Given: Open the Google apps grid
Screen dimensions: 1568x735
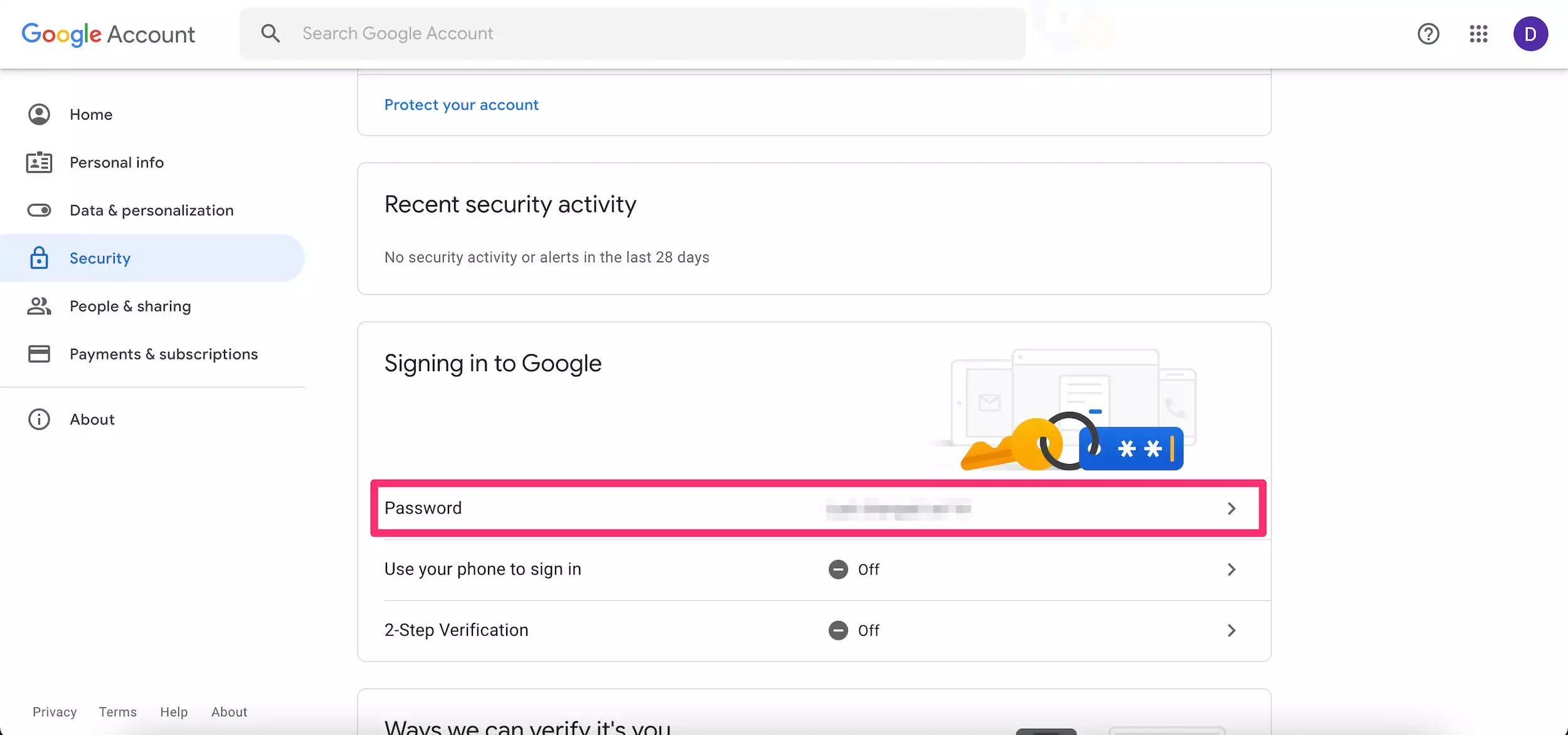Looking at the screenshot, I should (x=1478, y=34).
